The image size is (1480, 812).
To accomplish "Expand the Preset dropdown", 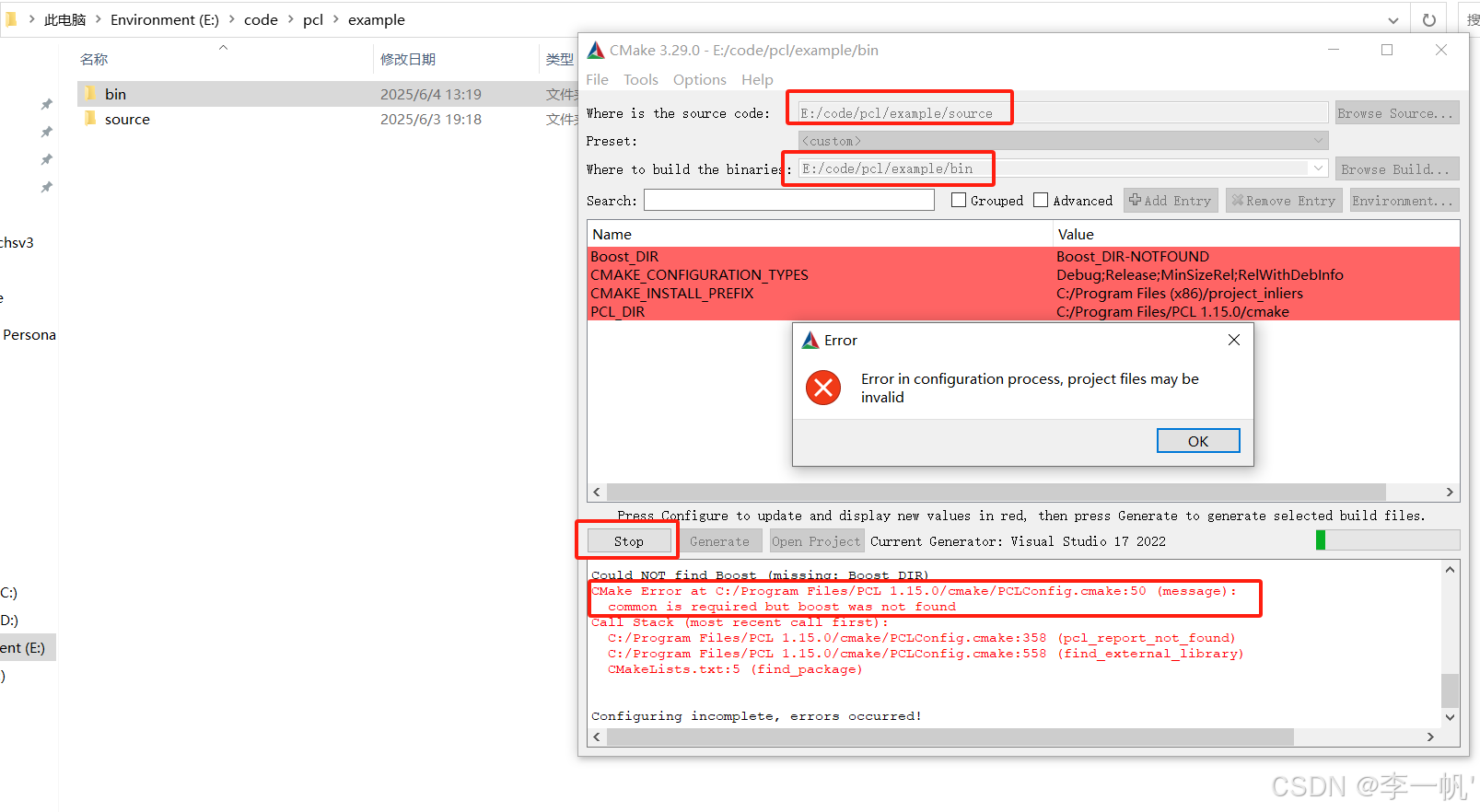I will pyautogui.click(x=1319, y=141).
